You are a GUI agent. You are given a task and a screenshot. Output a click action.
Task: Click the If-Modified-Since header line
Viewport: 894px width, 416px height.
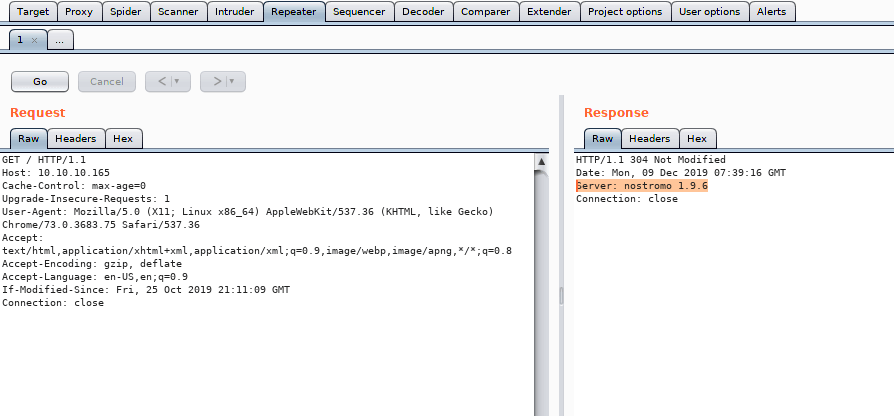click(146, 290)
